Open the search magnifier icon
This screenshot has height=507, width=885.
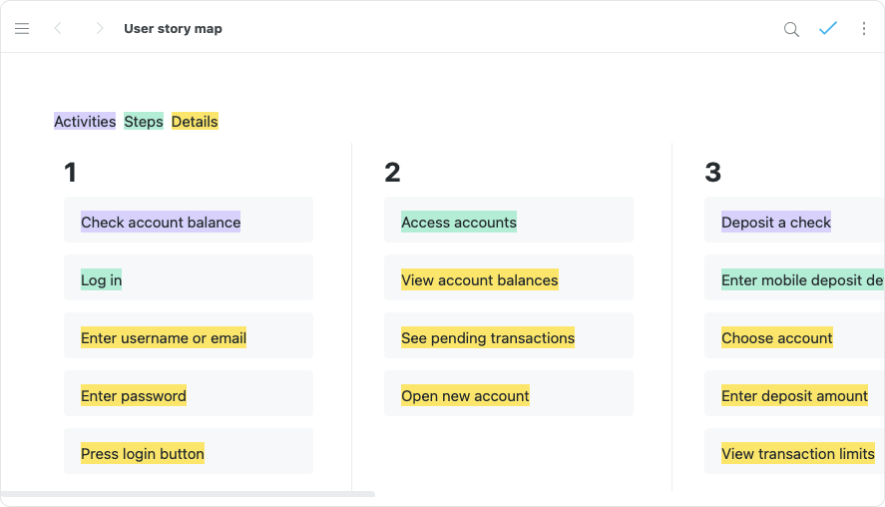791,29
